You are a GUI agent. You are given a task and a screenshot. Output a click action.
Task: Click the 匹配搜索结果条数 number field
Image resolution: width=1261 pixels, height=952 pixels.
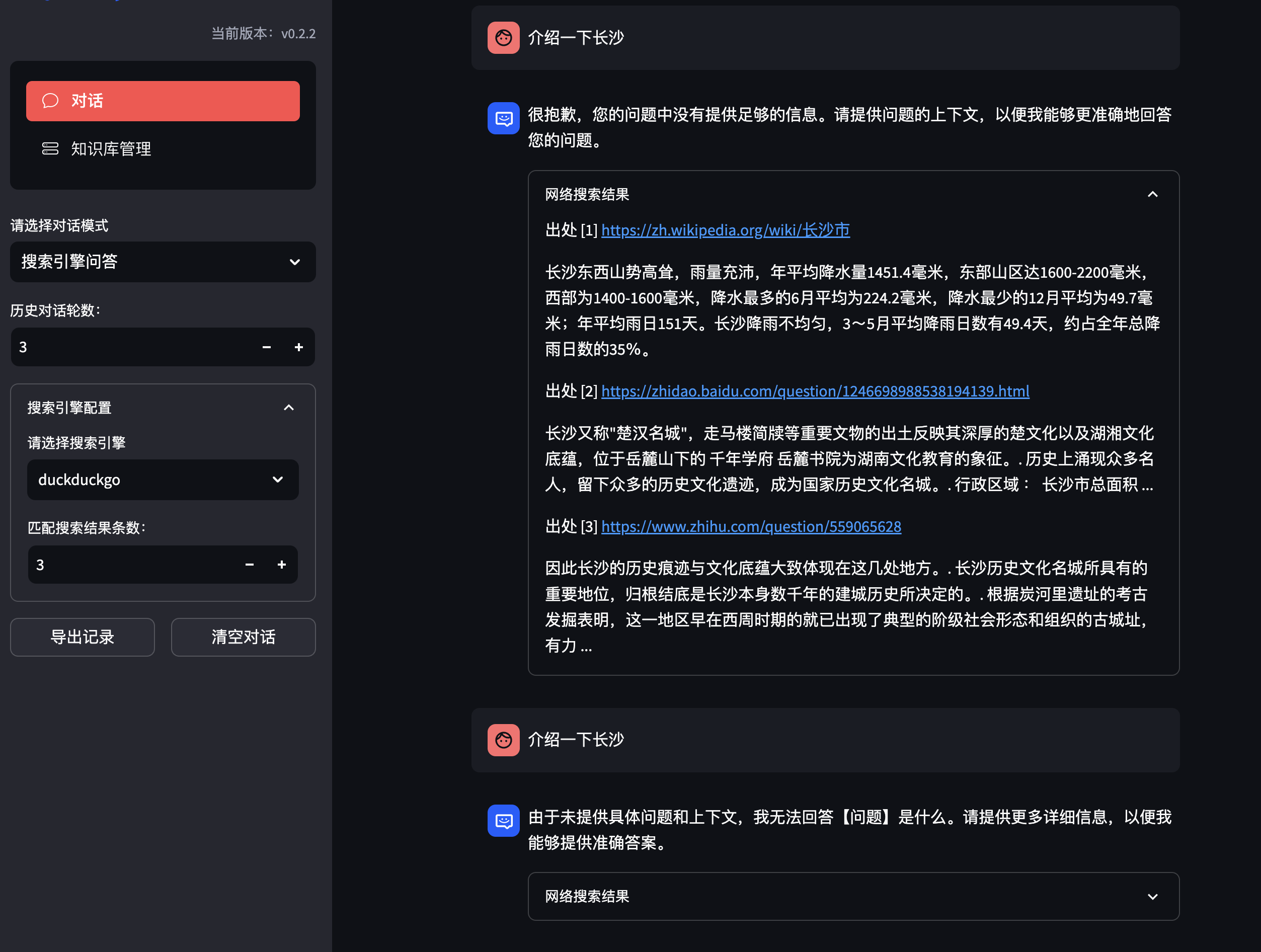click(x=114, y=565)
